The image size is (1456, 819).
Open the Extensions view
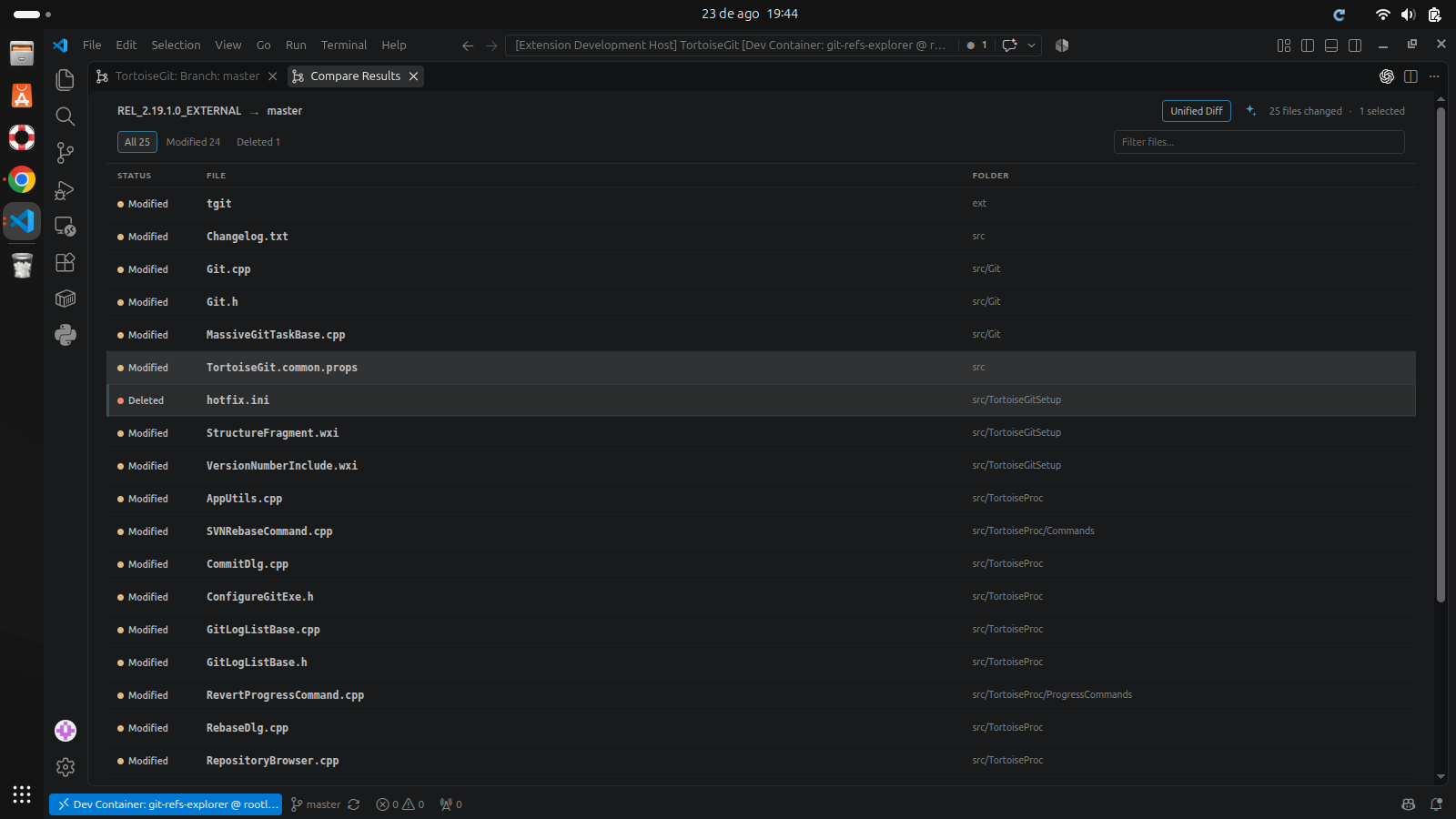(x=65, y=262)
